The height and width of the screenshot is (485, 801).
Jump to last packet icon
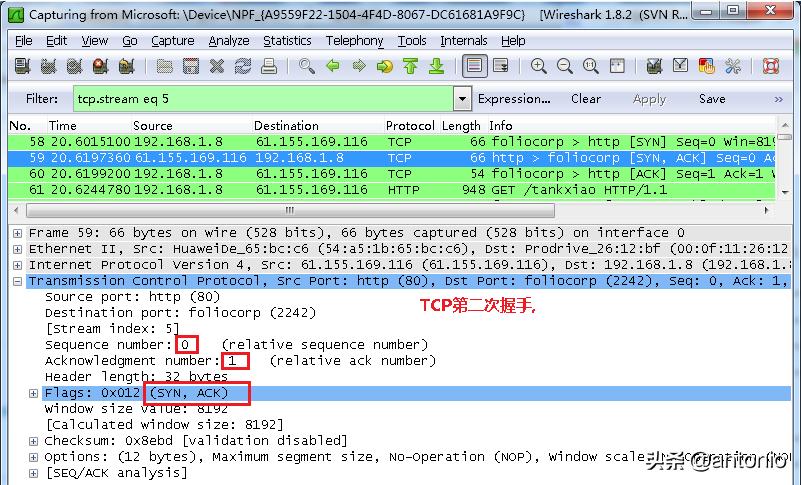pos(436,66)
